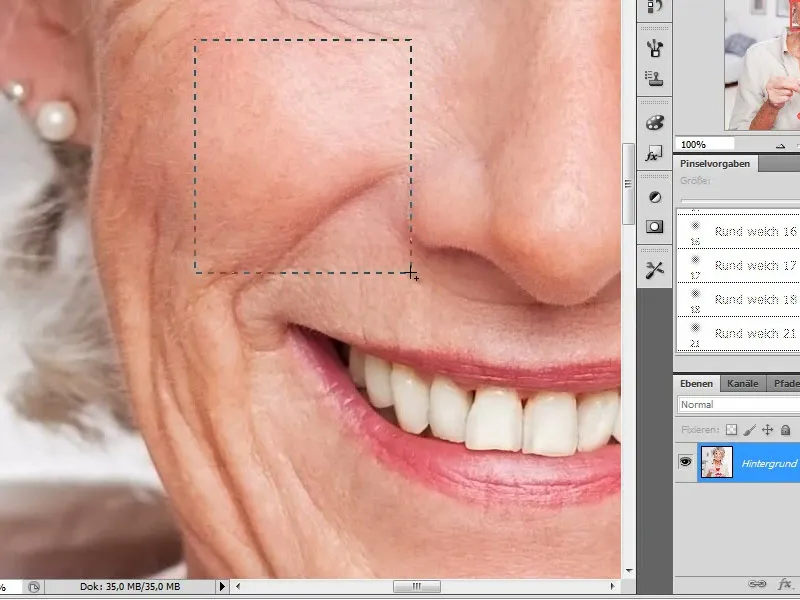Open the Masks panel icon

(655, 227)
